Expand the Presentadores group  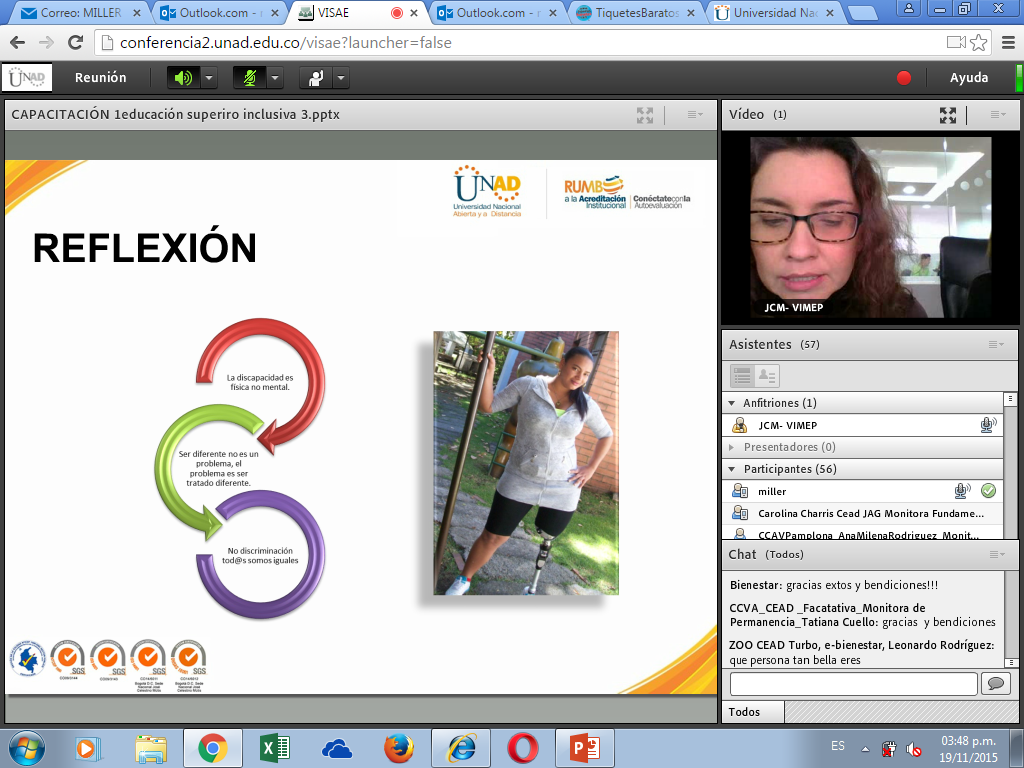732,447
